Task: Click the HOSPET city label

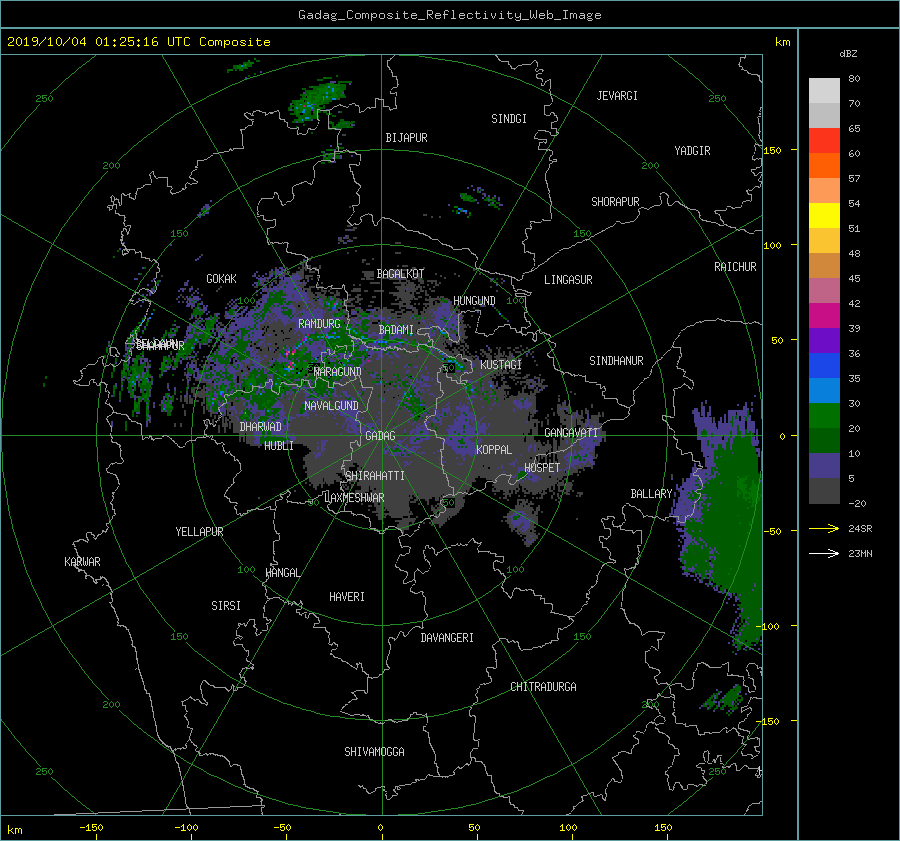Action: (542, 468)
